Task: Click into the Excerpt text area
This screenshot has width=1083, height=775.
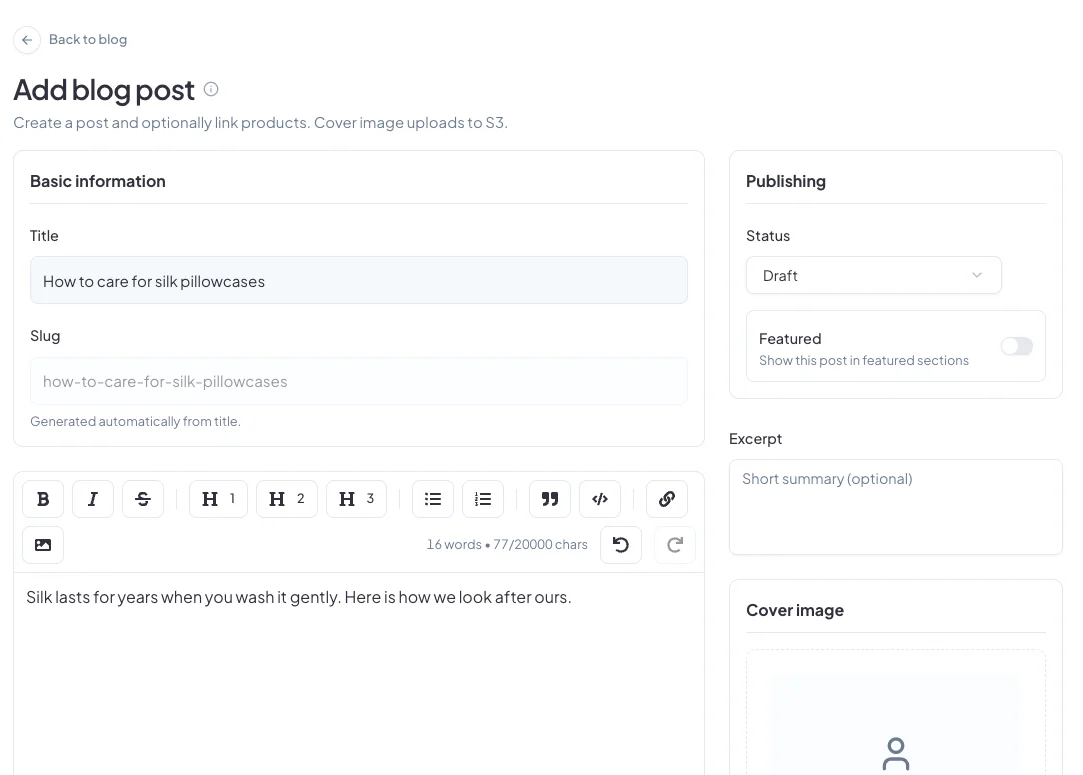Action: pyautogui.click(x=896, y=507)
